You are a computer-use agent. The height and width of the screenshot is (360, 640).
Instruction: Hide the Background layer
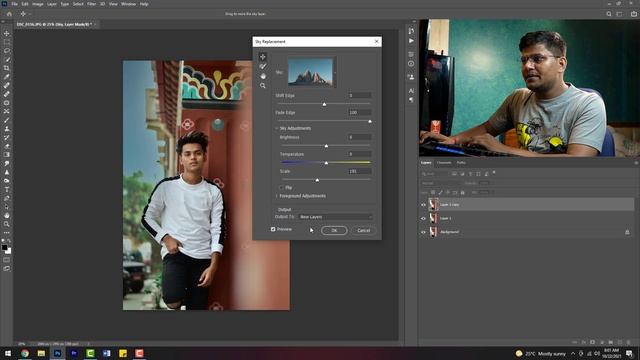pos(423,232)
